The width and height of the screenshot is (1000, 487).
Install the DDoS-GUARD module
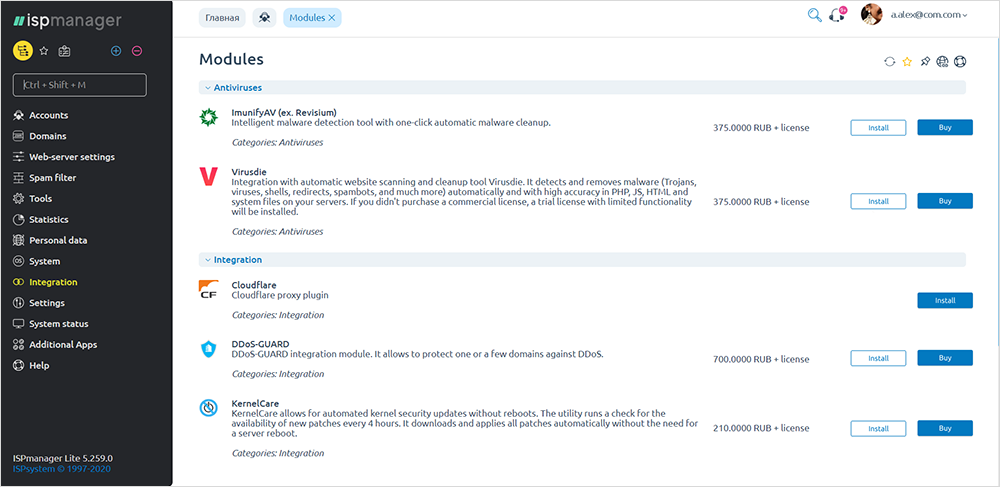coord(878,358)
